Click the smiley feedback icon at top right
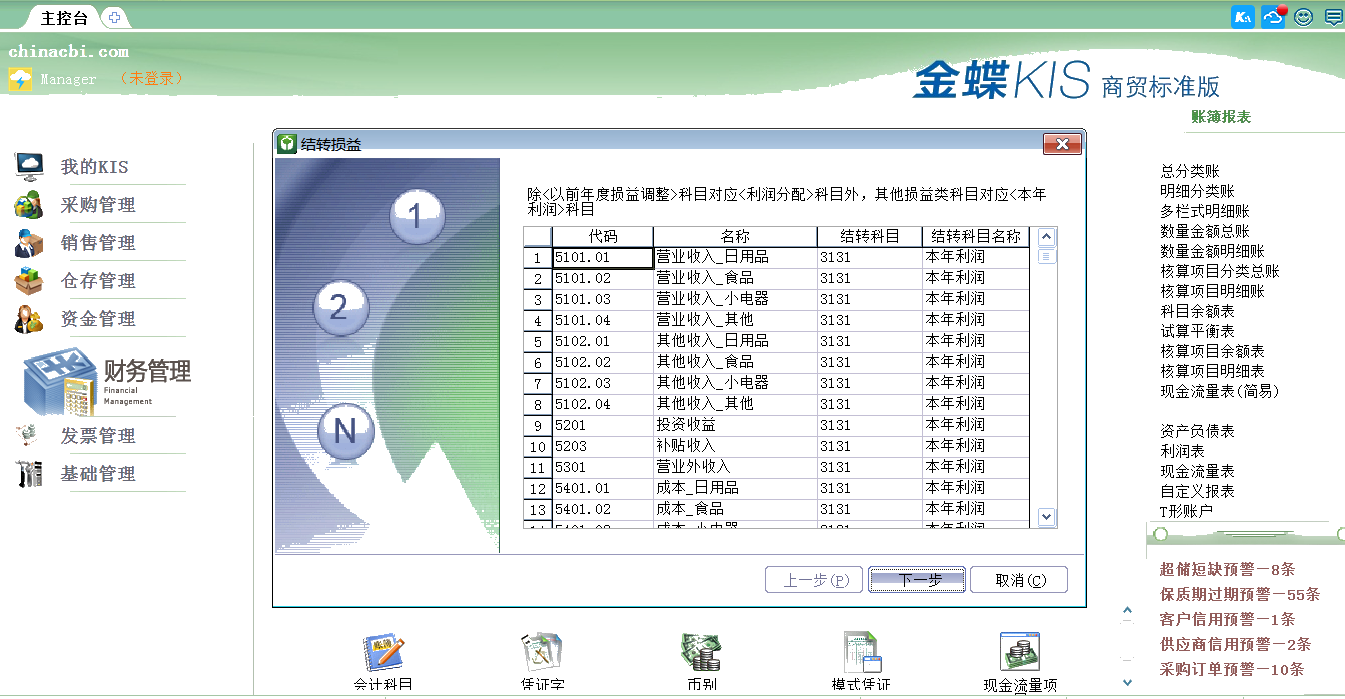Screen dimensions: 1345x699 (x=1302, y=17)
